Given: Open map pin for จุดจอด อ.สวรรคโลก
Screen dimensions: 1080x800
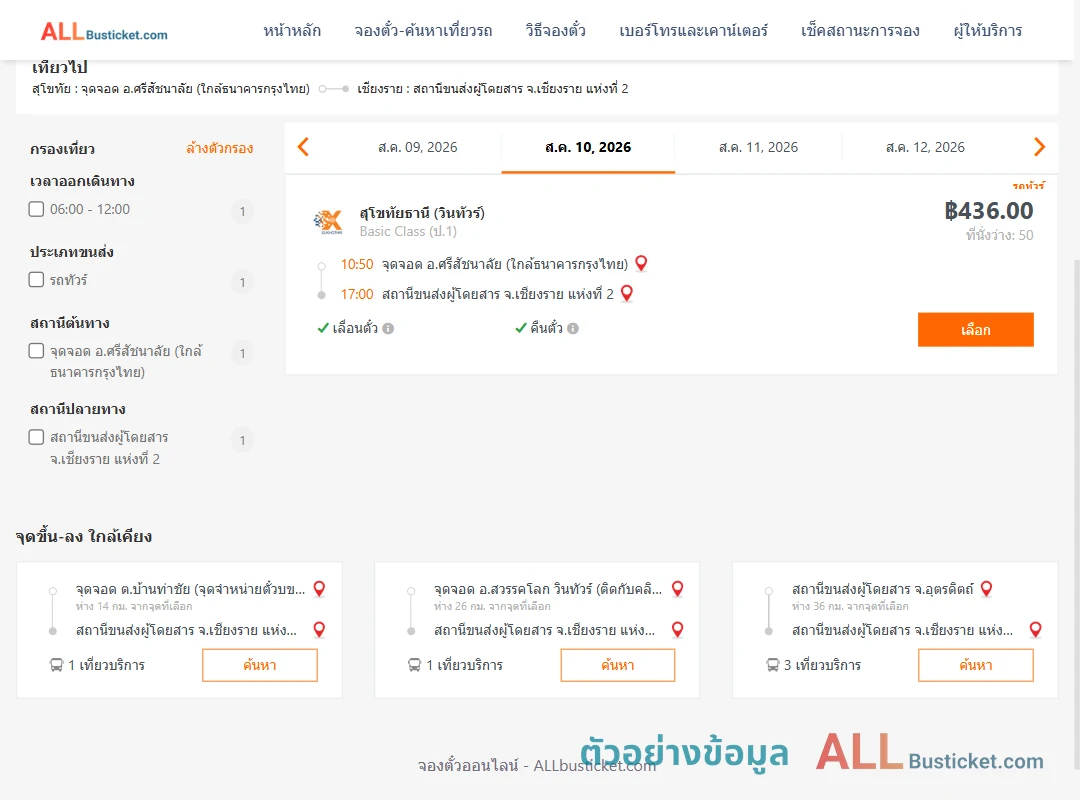Looking at the screenshot, I should tap(678, 588).
